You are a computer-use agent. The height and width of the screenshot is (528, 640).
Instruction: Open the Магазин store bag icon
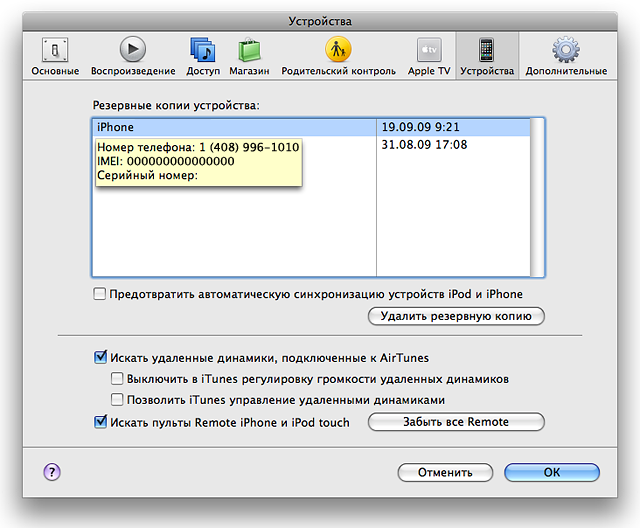(x=249, y=50)
